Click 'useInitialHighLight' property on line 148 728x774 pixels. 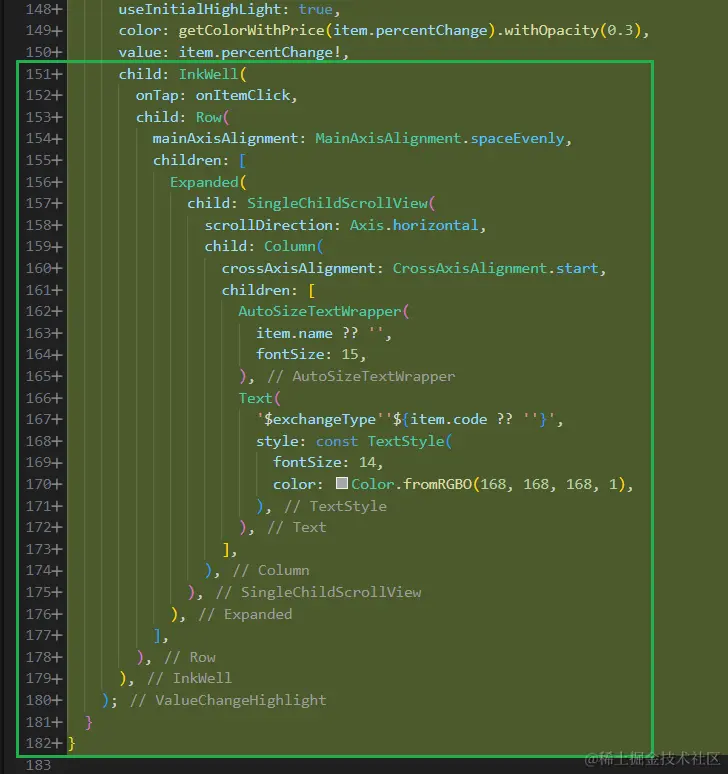pyautogui.click(x=200, y=9)
